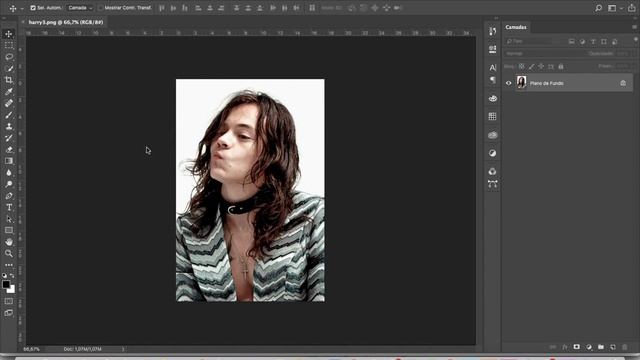Filter layers by type layers
Screen dimensions: 640x360
(x=593, y=42)
